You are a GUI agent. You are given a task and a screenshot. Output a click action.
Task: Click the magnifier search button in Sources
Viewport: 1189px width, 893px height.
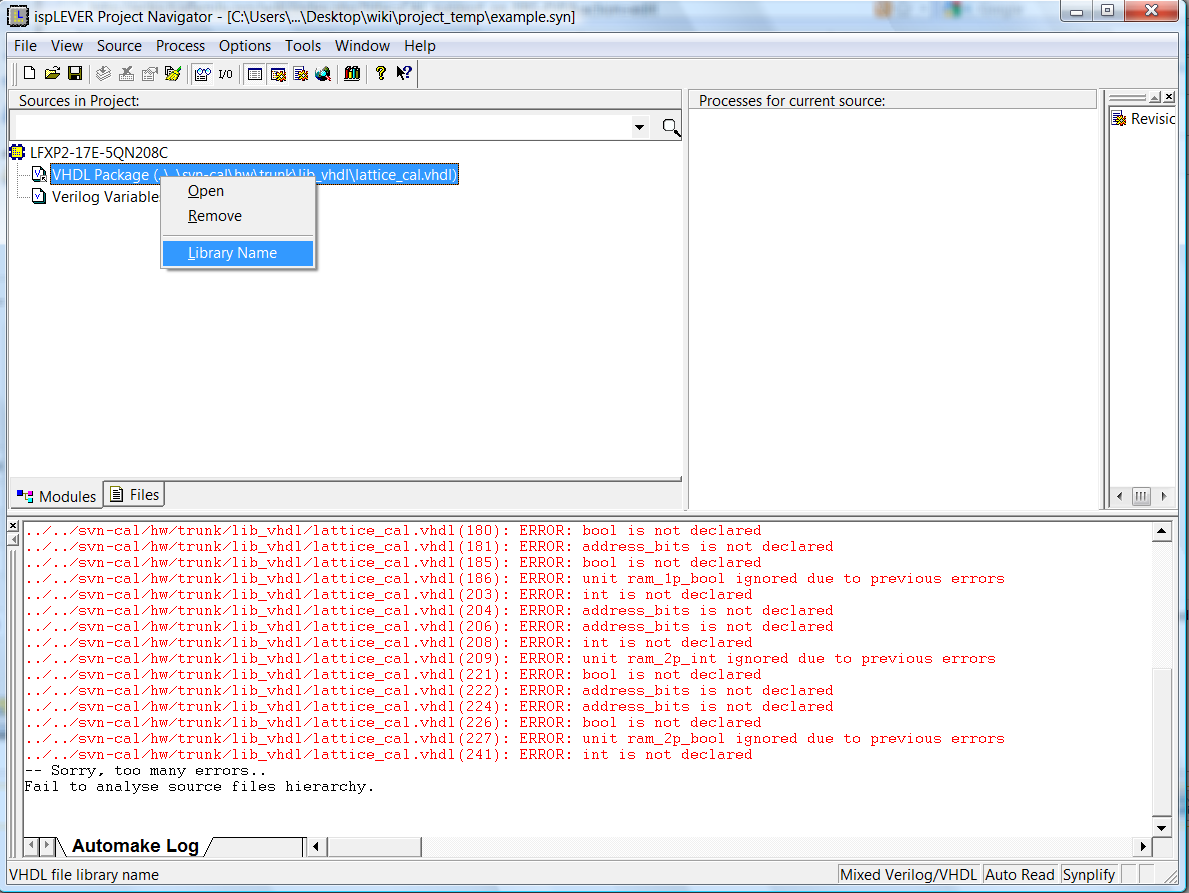[670, 127]
